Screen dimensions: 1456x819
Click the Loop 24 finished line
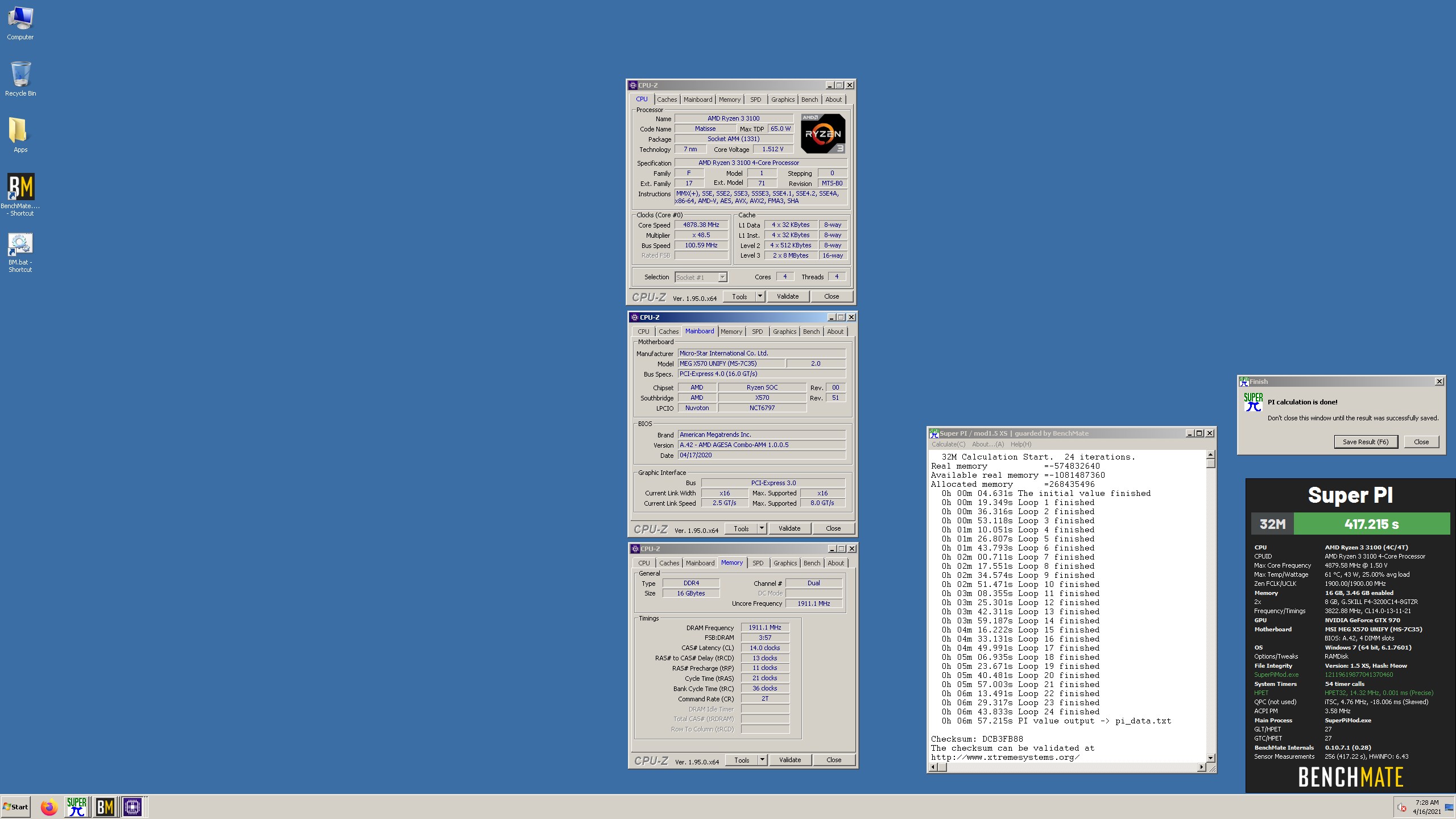coord(1020,712)
